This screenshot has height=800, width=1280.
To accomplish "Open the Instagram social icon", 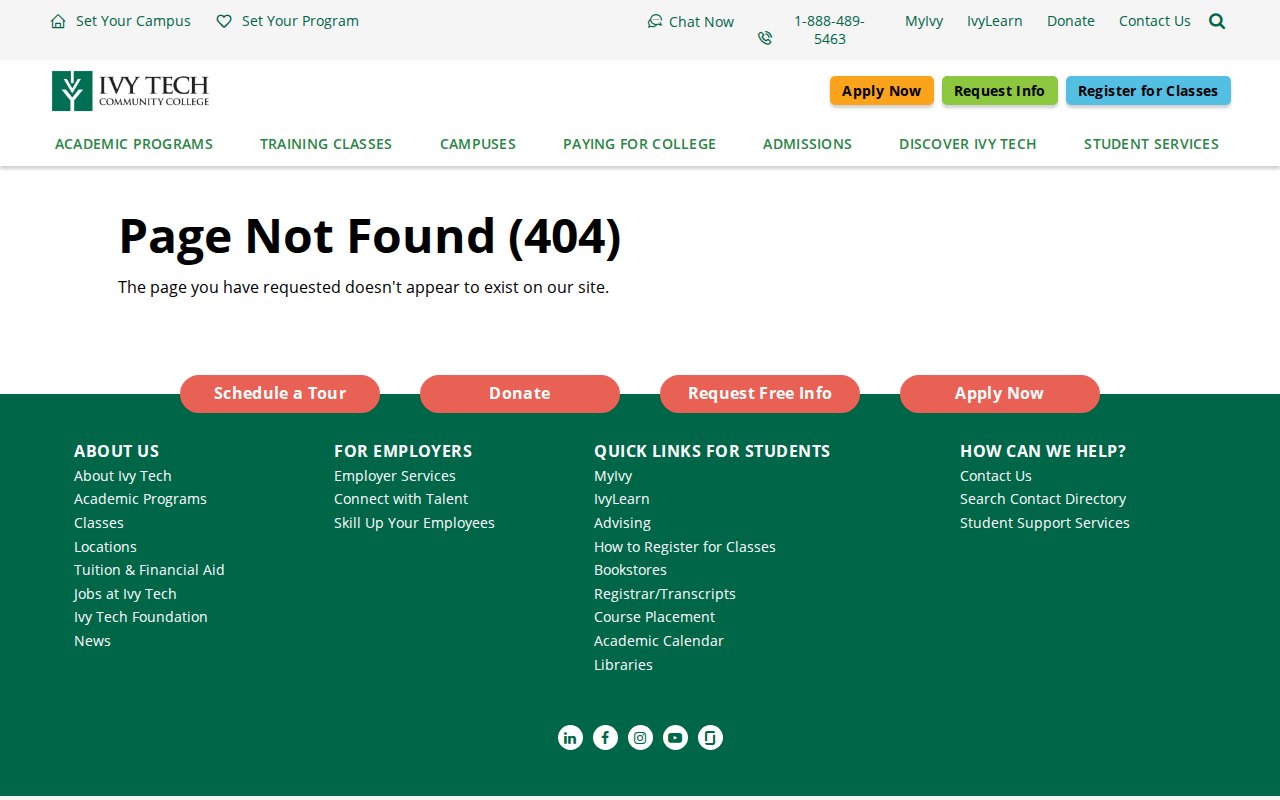I will point(640,738).
